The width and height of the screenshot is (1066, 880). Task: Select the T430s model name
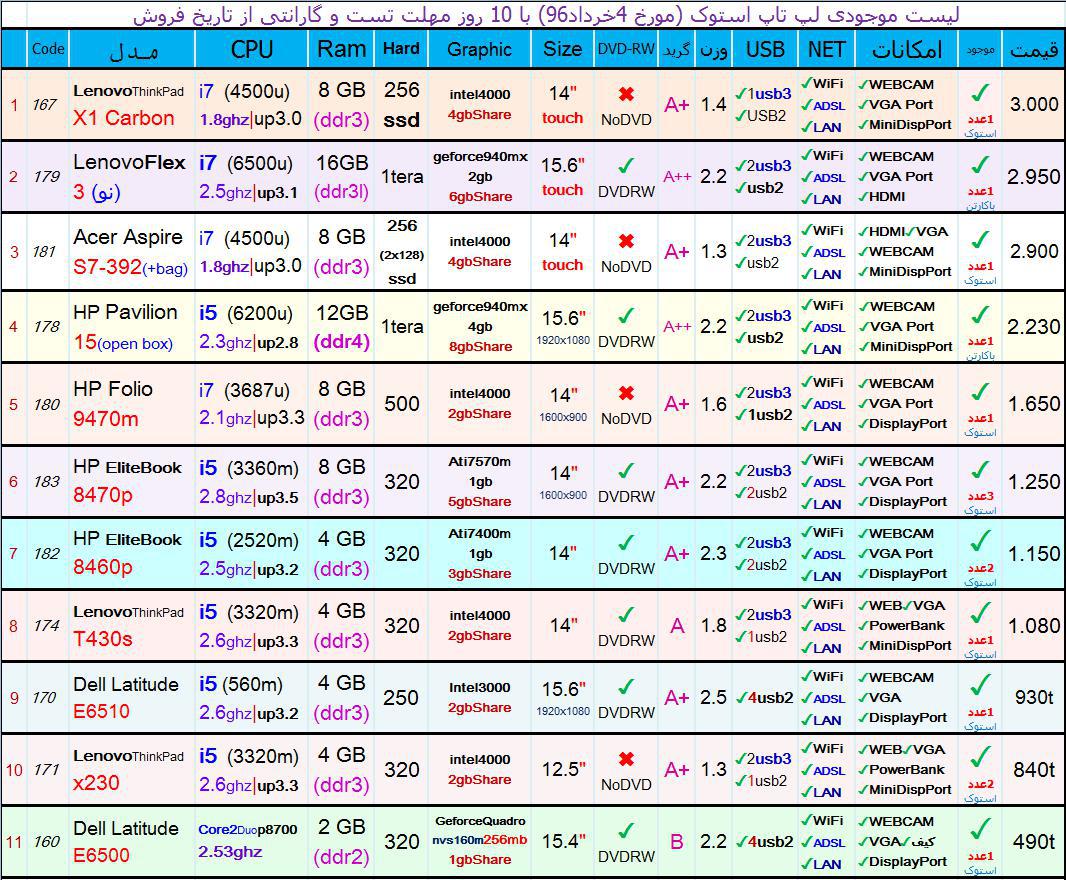(x=103, y=639)
